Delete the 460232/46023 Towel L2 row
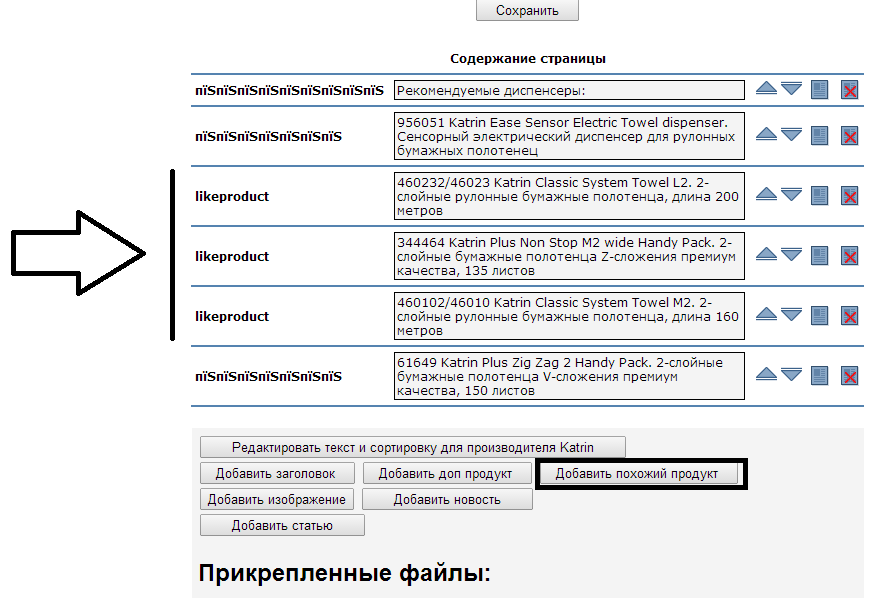This screenshot has width=893, height=598. 849,195
